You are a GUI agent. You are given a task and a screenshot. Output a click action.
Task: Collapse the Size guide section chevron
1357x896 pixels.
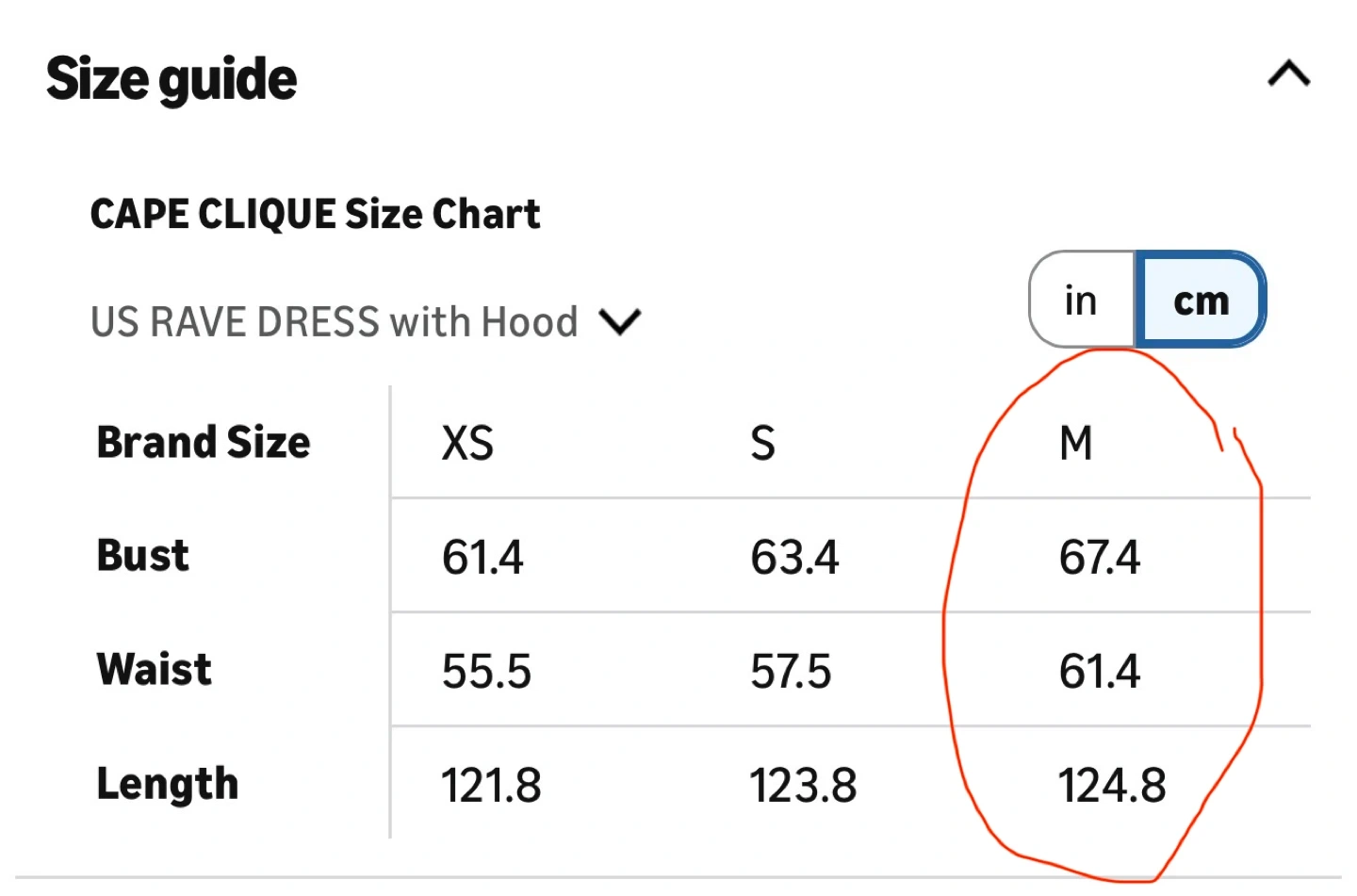point(1288,73)
